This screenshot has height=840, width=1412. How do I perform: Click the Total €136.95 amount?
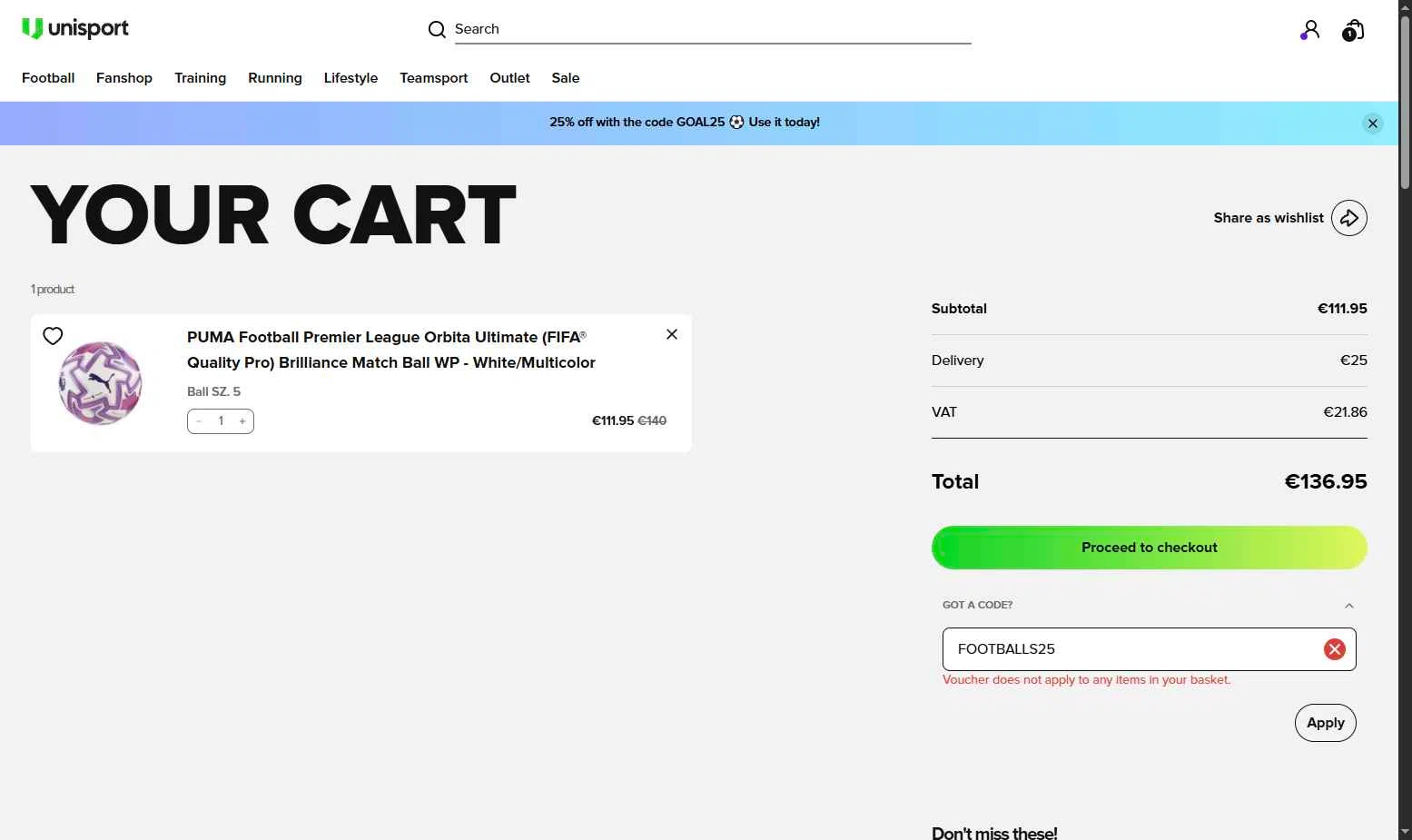(x=1326, y=481)
